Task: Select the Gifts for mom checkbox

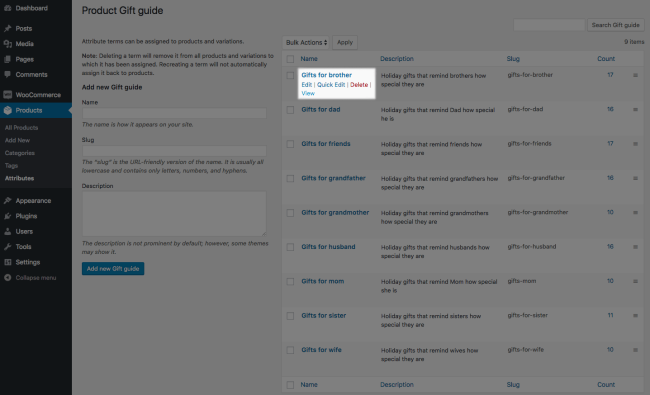Action: (x=290, y=281)
